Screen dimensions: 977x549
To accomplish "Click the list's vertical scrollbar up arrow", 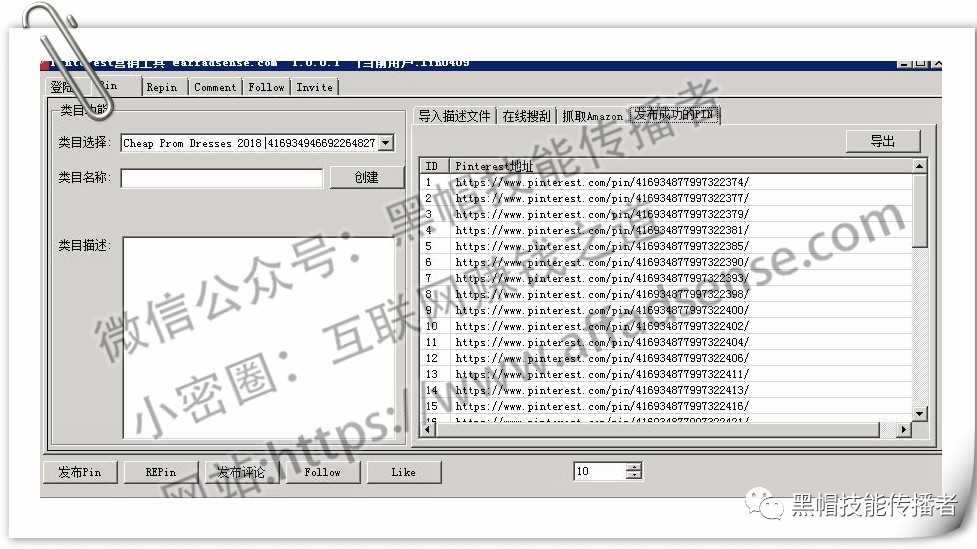I will tap(920, 166).
